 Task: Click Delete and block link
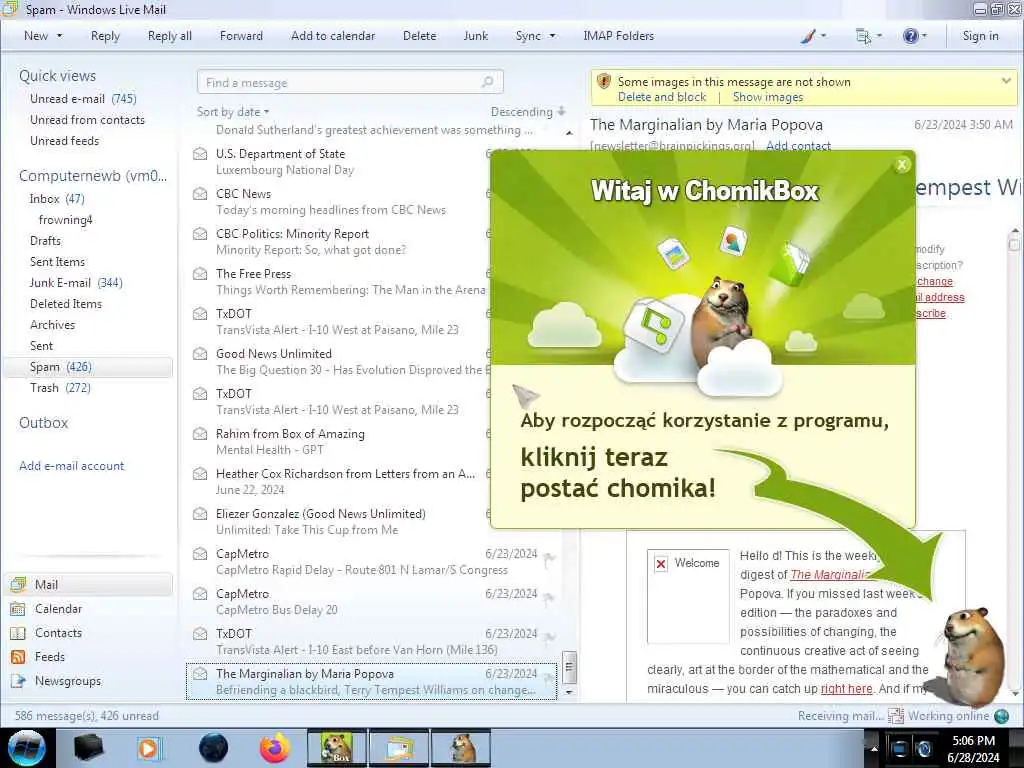coord(662,97)
